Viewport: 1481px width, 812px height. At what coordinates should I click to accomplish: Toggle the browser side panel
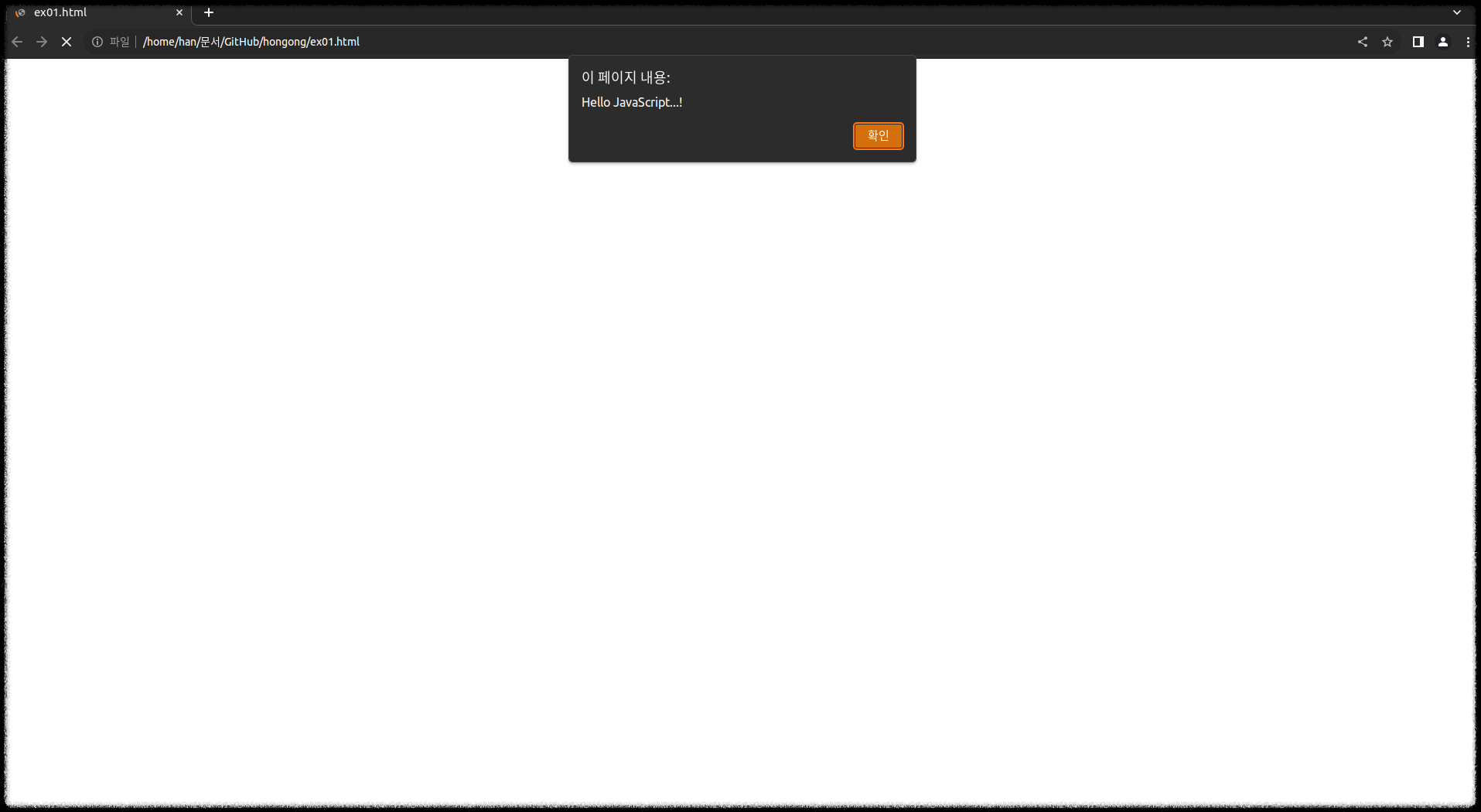1418,42
